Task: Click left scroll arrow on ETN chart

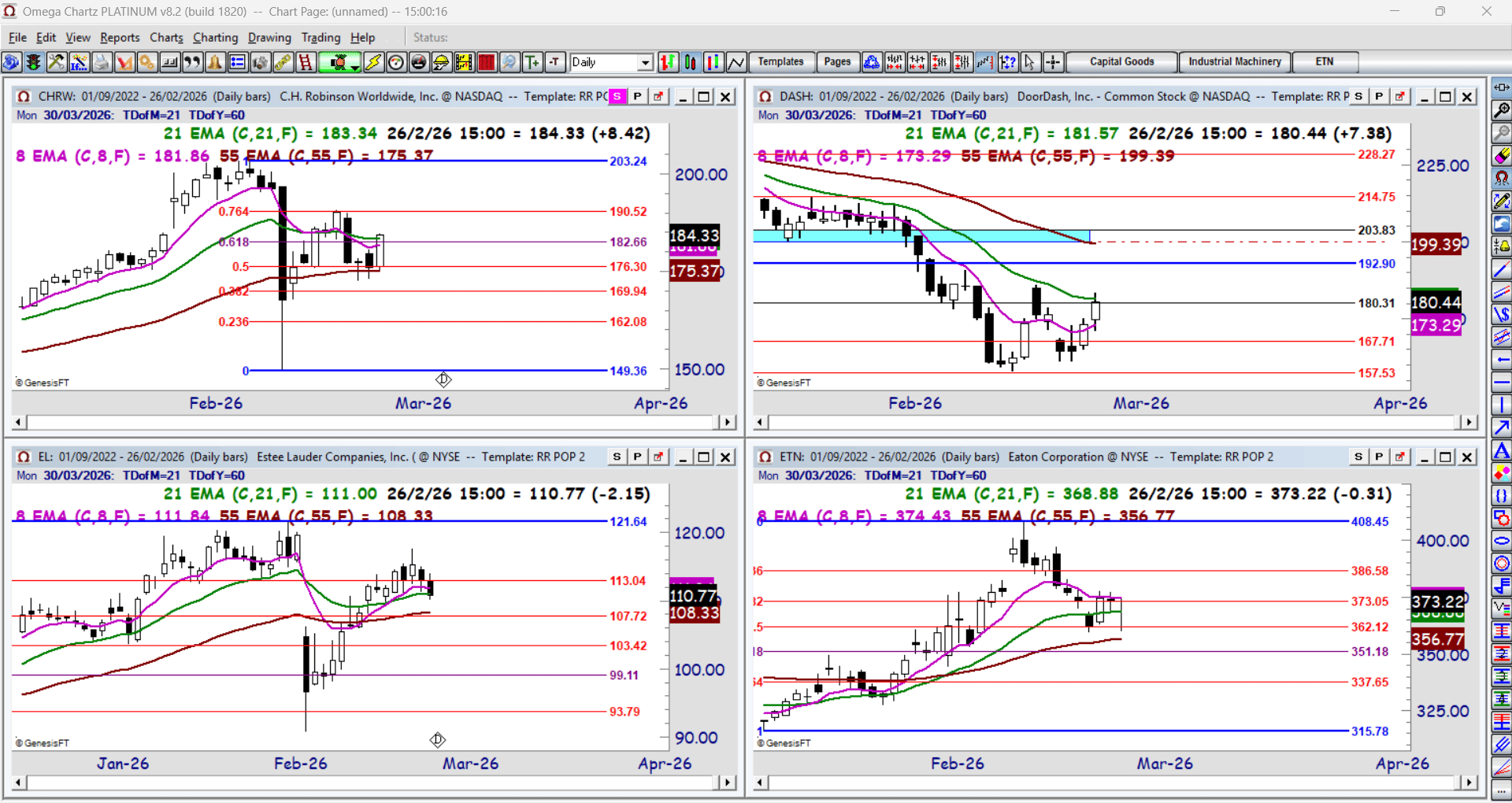Action: point(760,783)
